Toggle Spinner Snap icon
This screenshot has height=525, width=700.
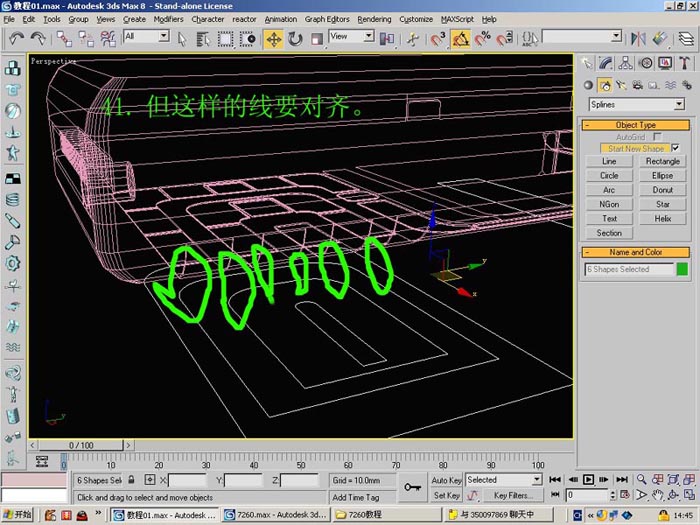coord(504,39)
